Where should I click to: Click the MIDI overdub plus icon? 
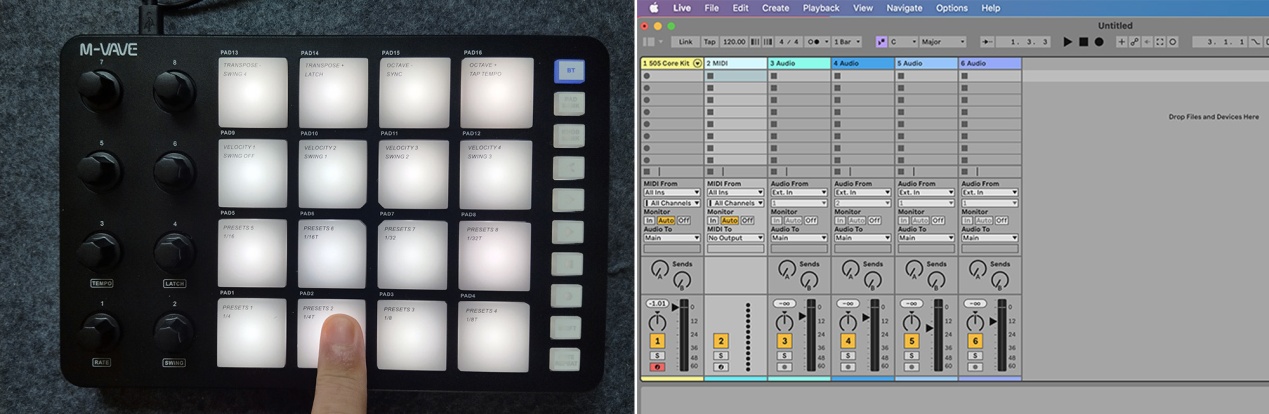1122,42
